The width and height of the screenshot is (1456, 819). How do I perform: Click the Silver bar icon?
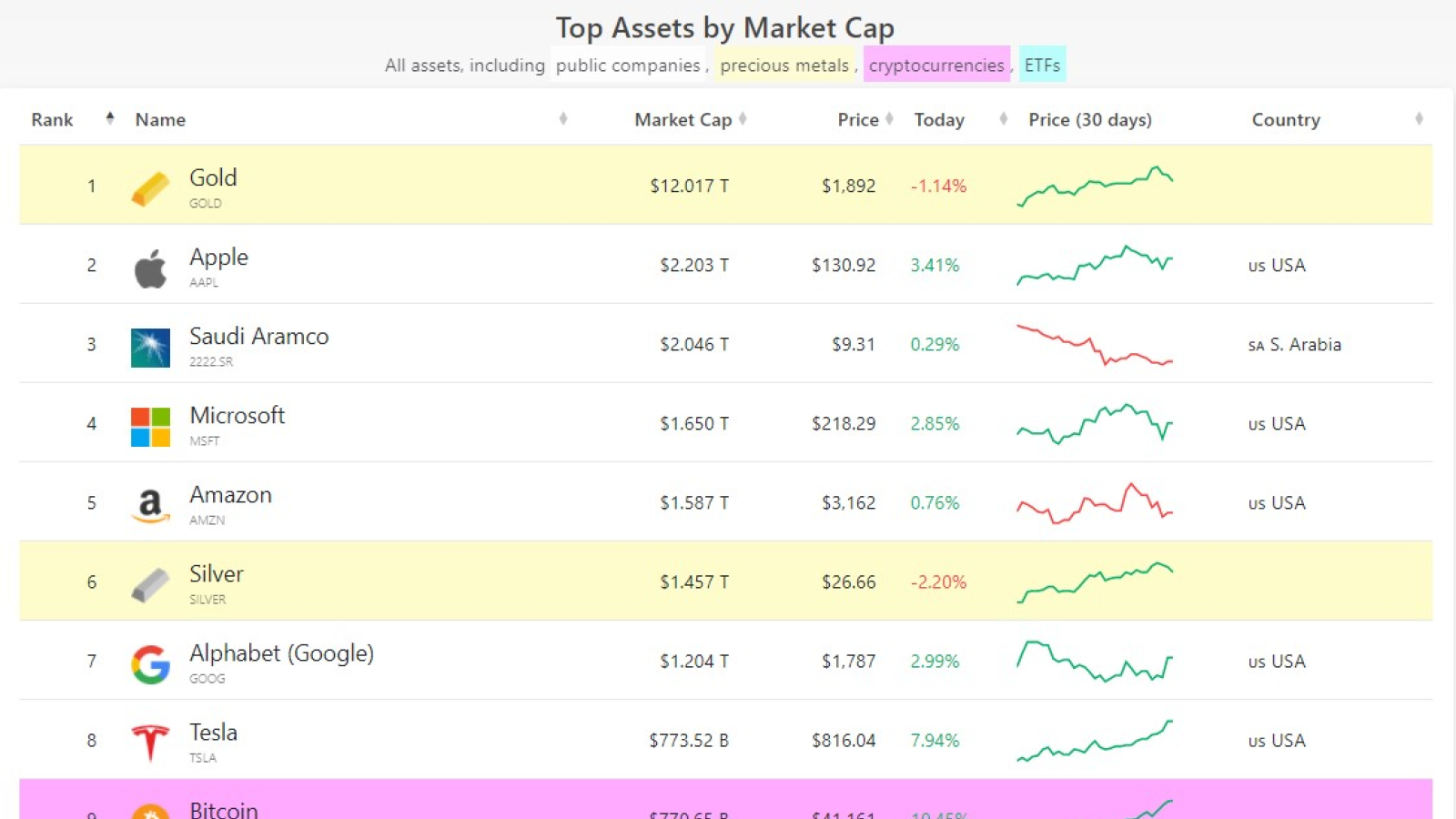150,585
